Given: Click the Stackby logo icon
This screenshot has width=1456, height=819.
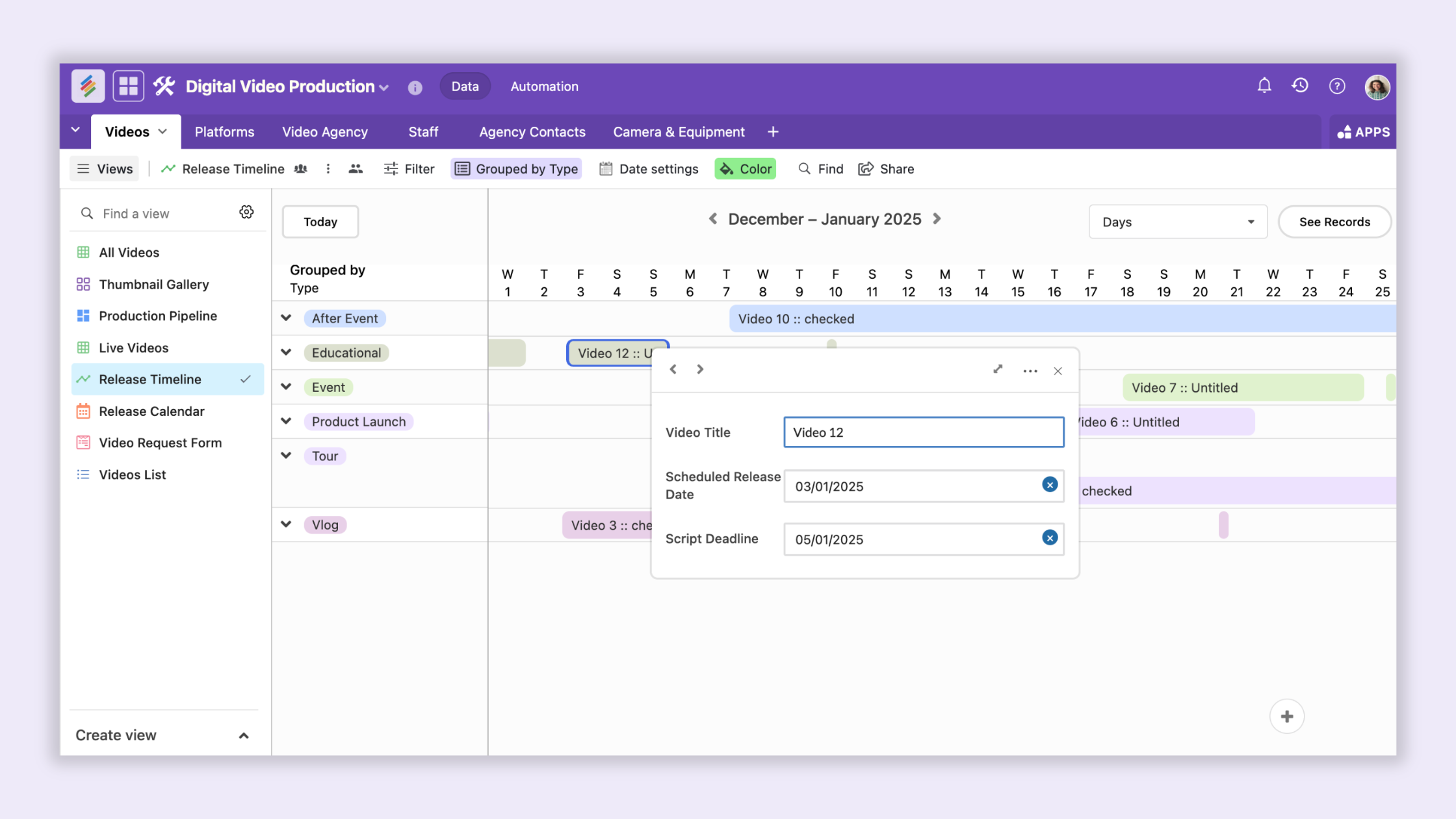Looking at the screenshot, I should pos(88,86).
